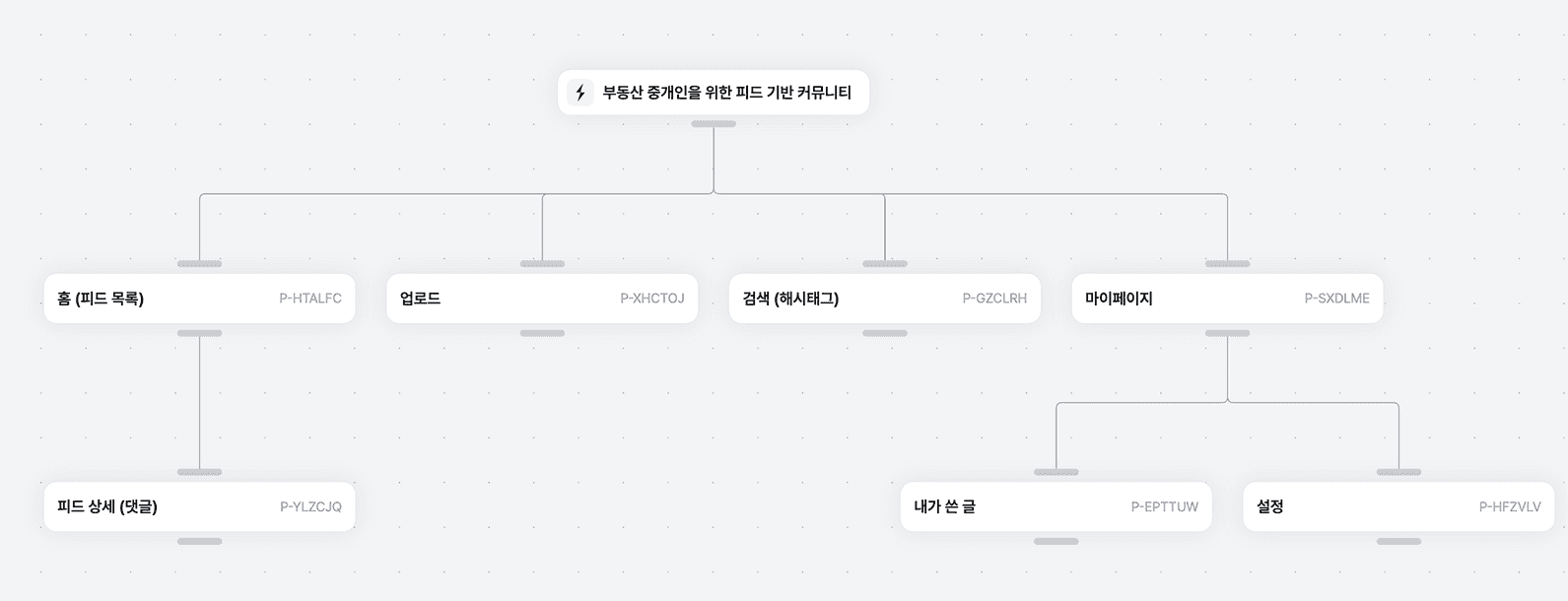
Task: Click the top handle above 내가 쓴 글
Action: [1057, 472]
